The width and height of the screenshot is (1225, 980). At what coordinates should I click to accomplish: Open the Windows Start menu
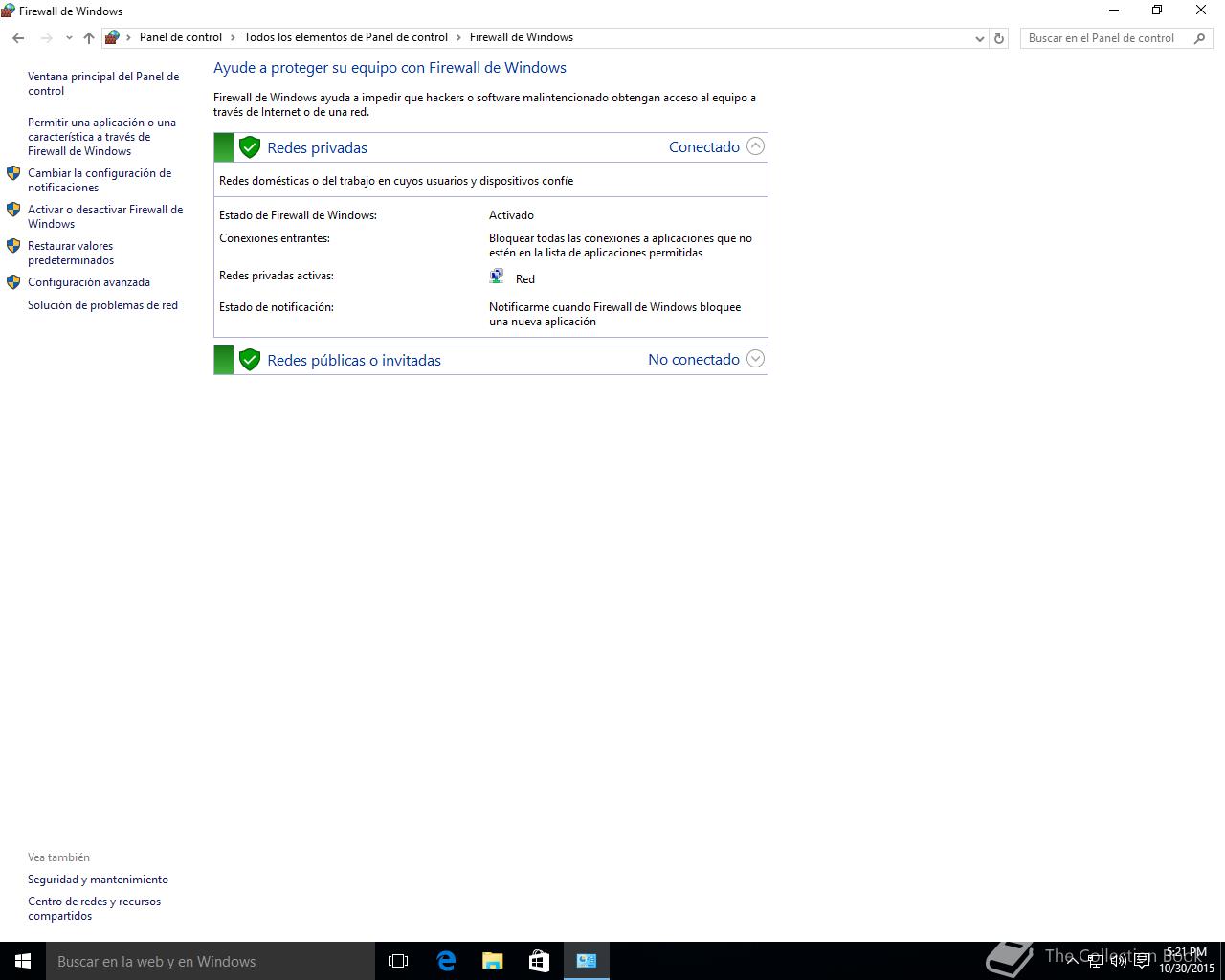(x=23, y=961)
